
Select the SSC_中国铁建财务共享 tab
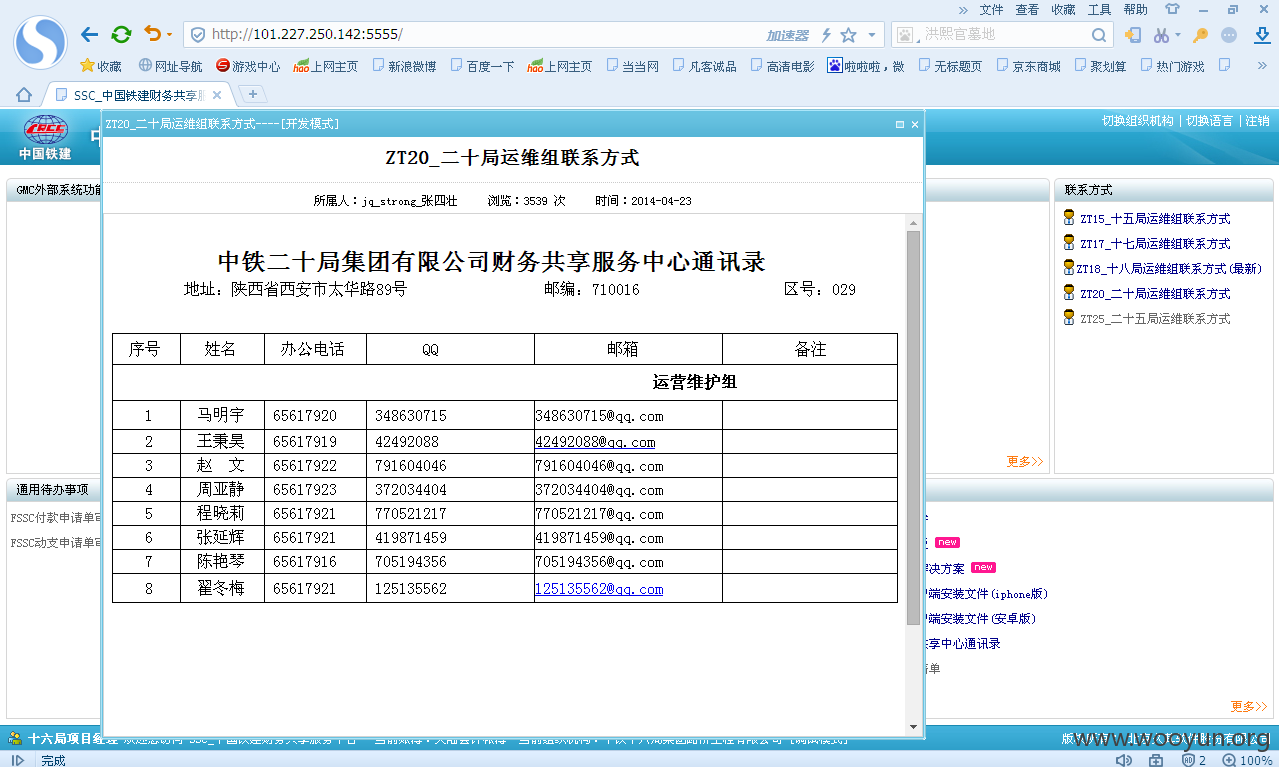138,95
